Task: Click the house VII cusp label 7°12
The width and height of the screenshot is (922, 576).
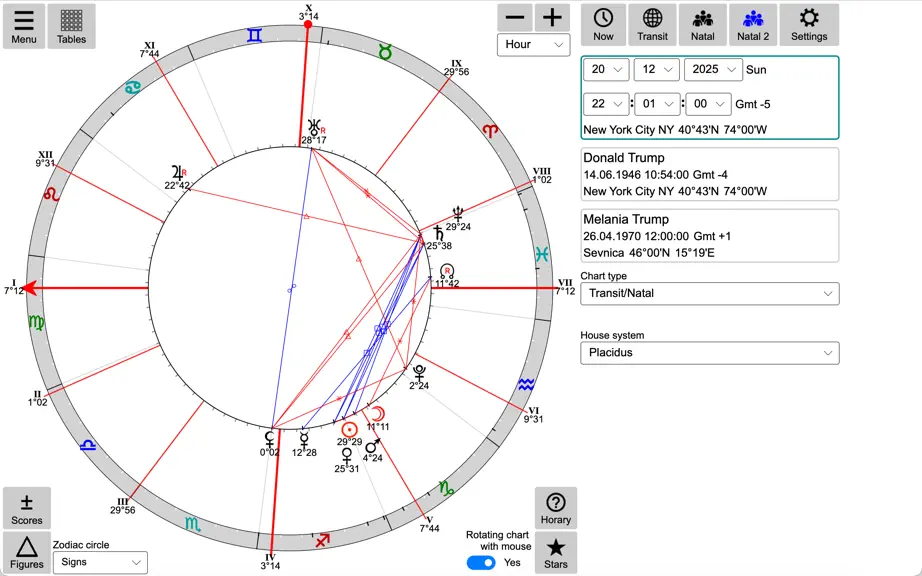Action: coord(565,292)
